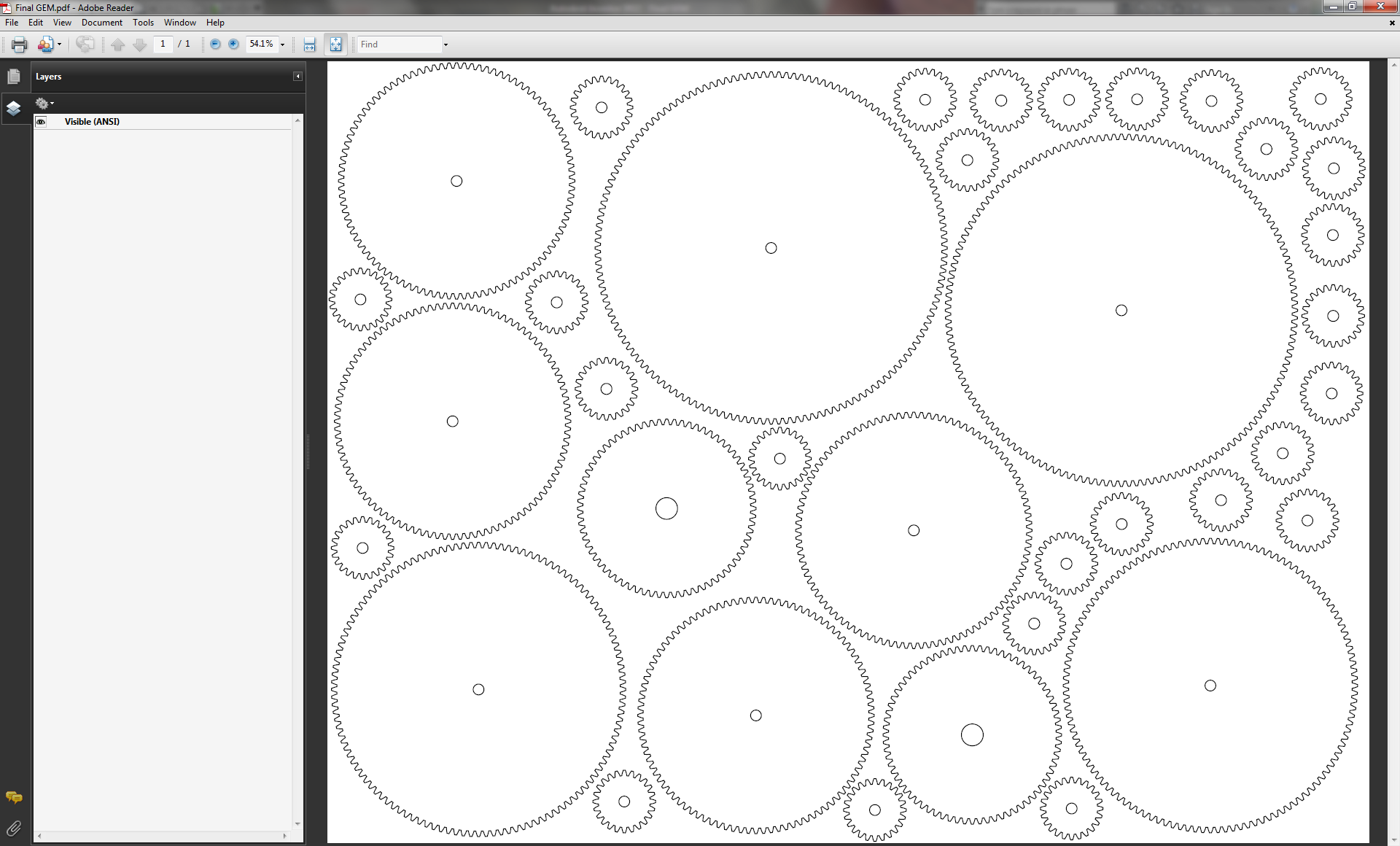The height and width of the screenshot is (846, 1400).
Task: Minimize the Adobe Reader window
Action: point(1333,7)
